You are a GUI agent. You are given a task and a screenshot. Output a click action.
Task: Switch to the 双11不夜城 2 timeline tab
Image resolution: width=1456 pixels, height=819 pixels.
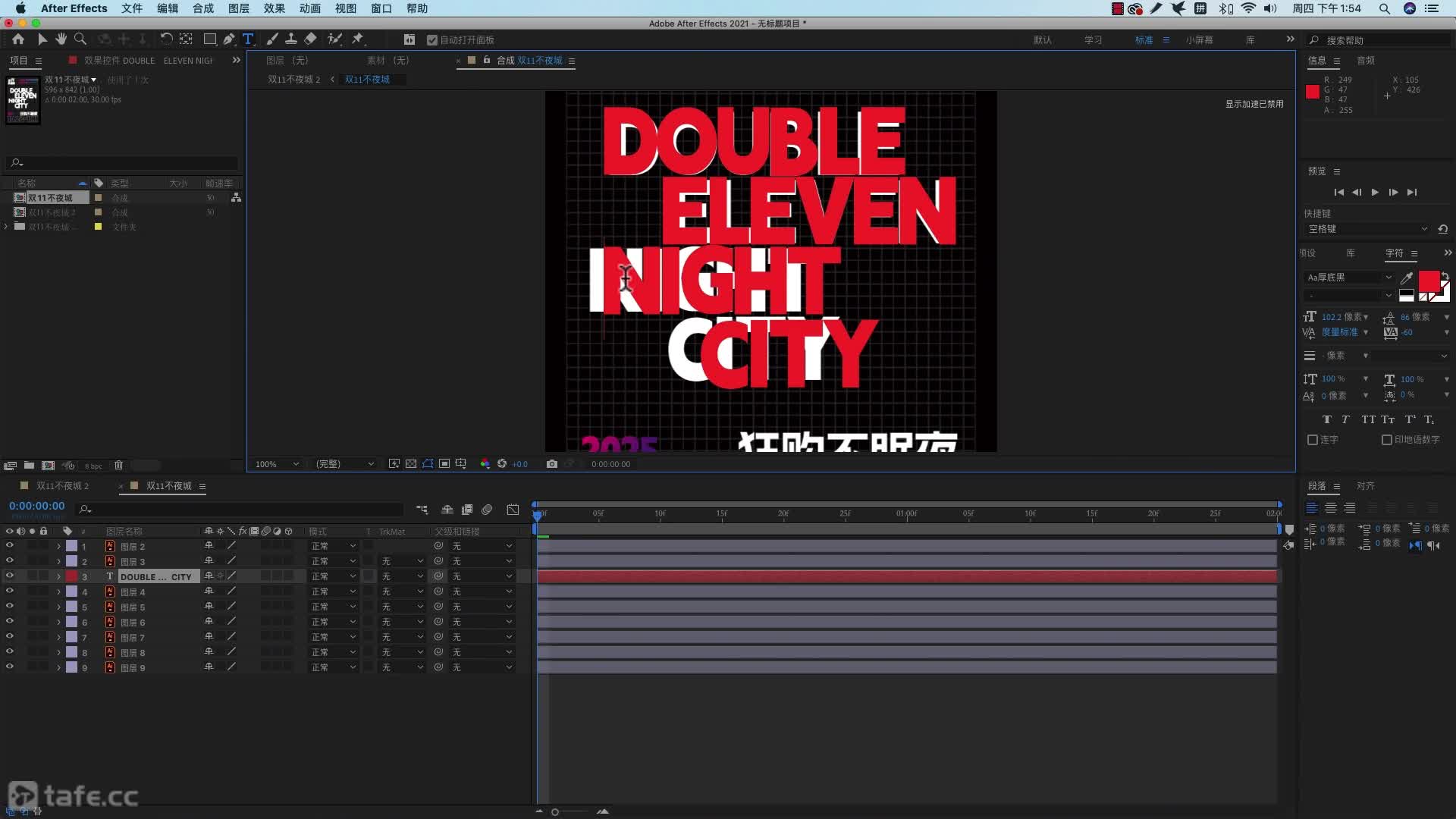click(x=62, y=486)
